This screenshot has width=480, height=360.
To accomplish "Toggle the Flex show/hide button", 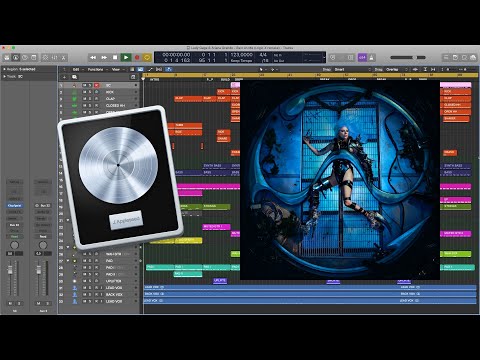I will tap(159, 69).
